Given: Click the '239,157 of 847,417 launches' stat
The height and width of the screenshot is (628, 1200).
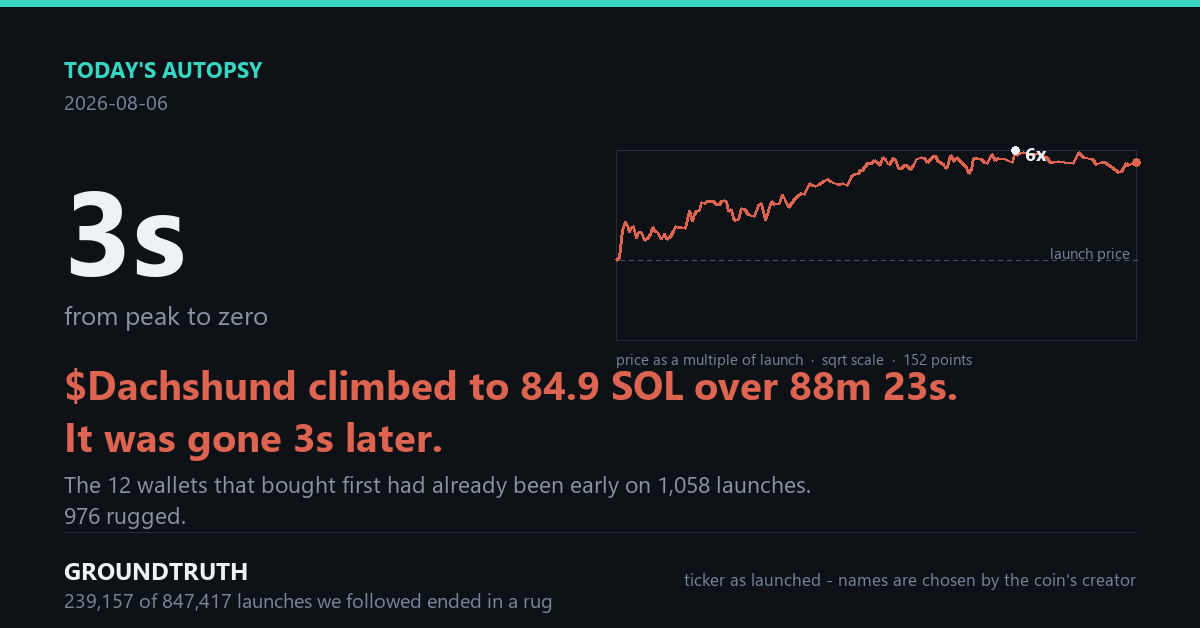Looking at the screenshot, I should pos(308,602).
